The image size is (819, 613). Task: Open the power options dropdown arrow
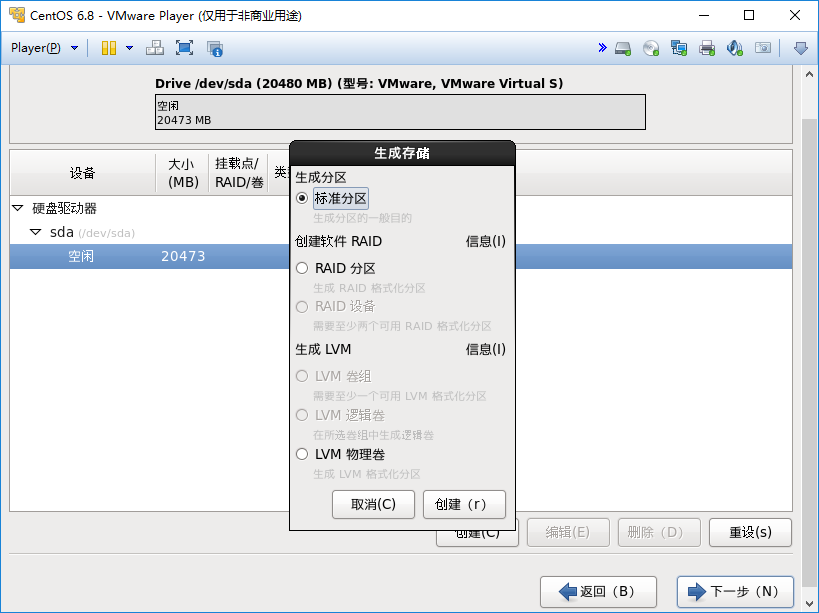click(x=130, y=48)
